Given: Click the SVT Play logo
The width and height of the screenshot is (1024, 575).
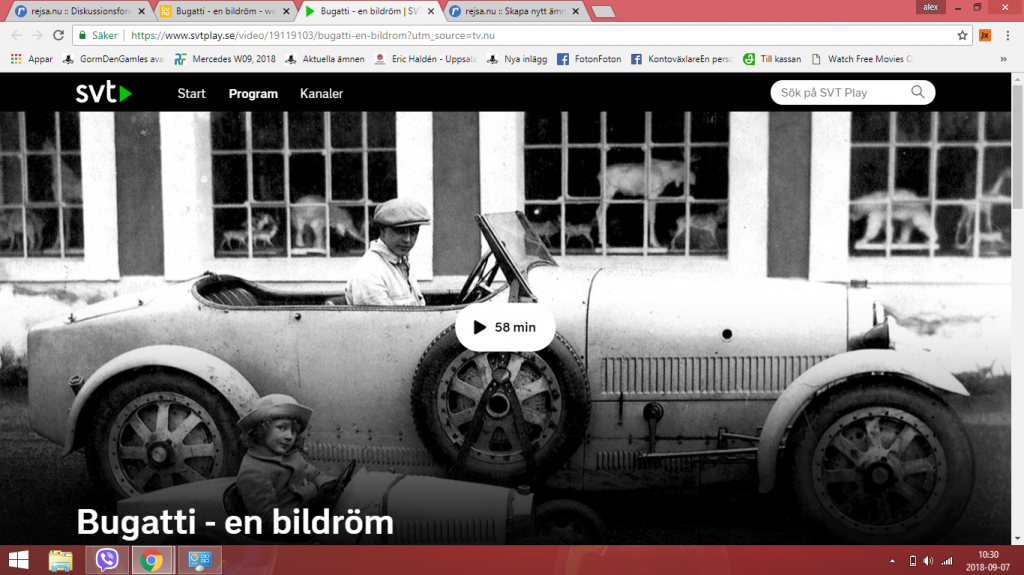Looking at the screenshot, I should coord(104,93).
